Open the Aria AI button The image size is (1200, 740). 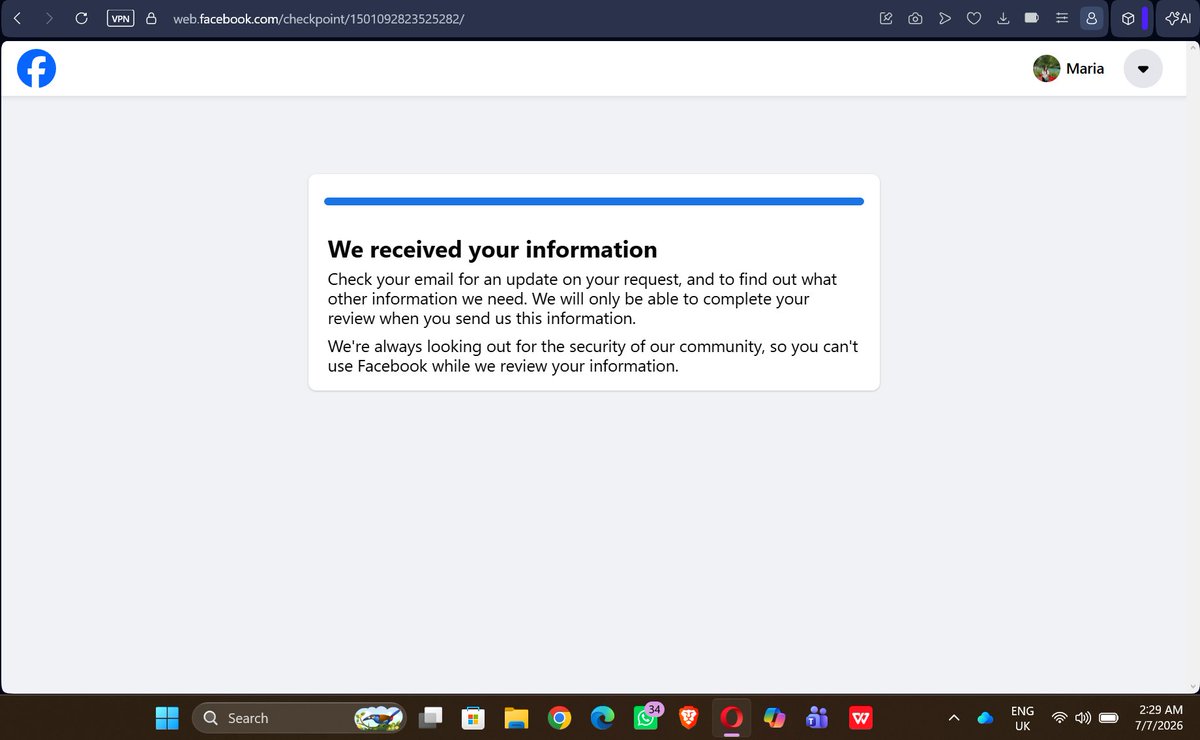1178,18
